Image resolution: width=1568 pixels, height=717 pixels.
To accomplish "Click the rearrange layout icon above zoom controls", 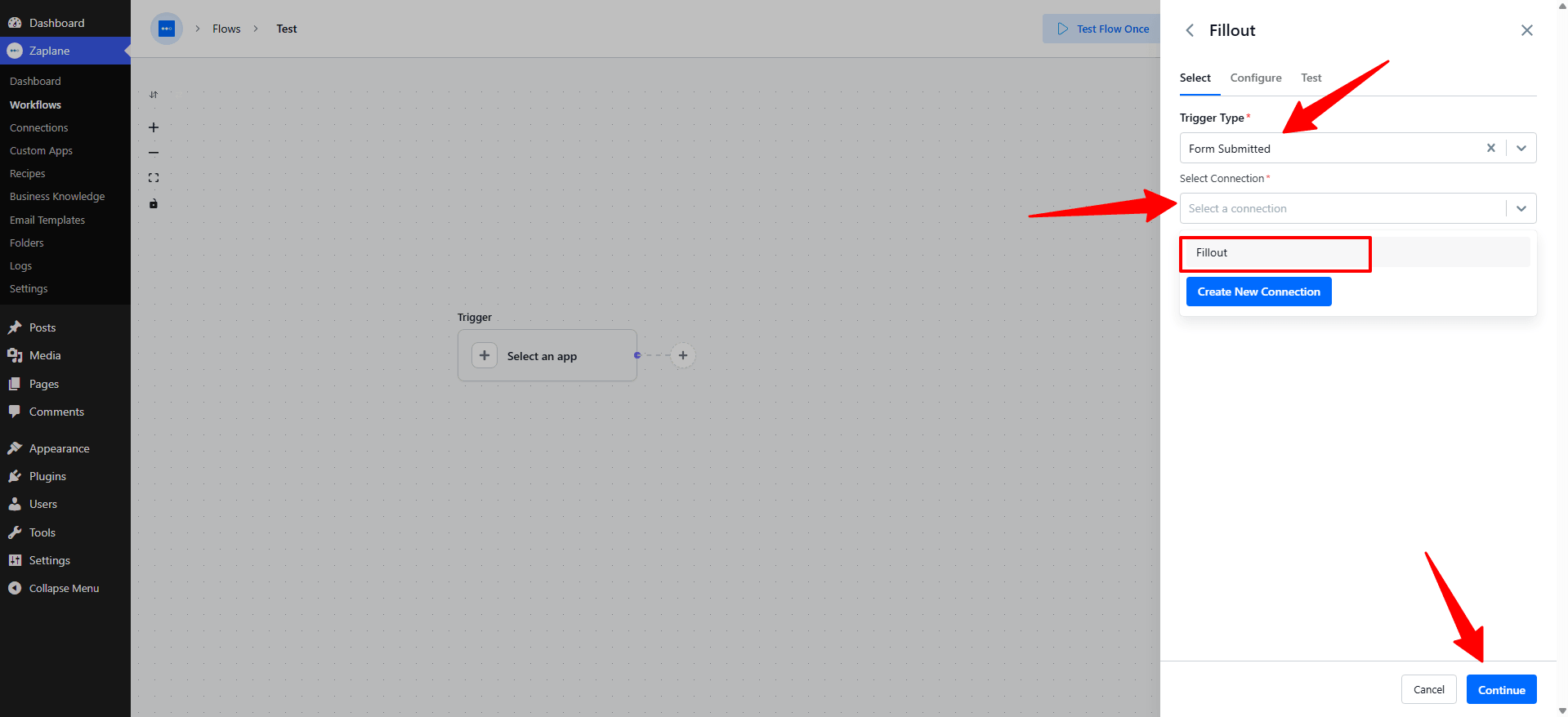I will (154, 95).
